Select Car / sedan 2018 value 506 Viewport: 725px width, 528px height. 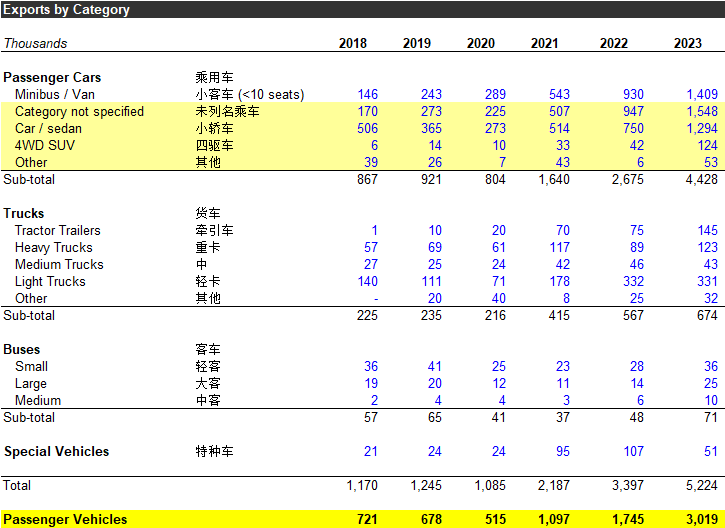[x=368, y=129]
